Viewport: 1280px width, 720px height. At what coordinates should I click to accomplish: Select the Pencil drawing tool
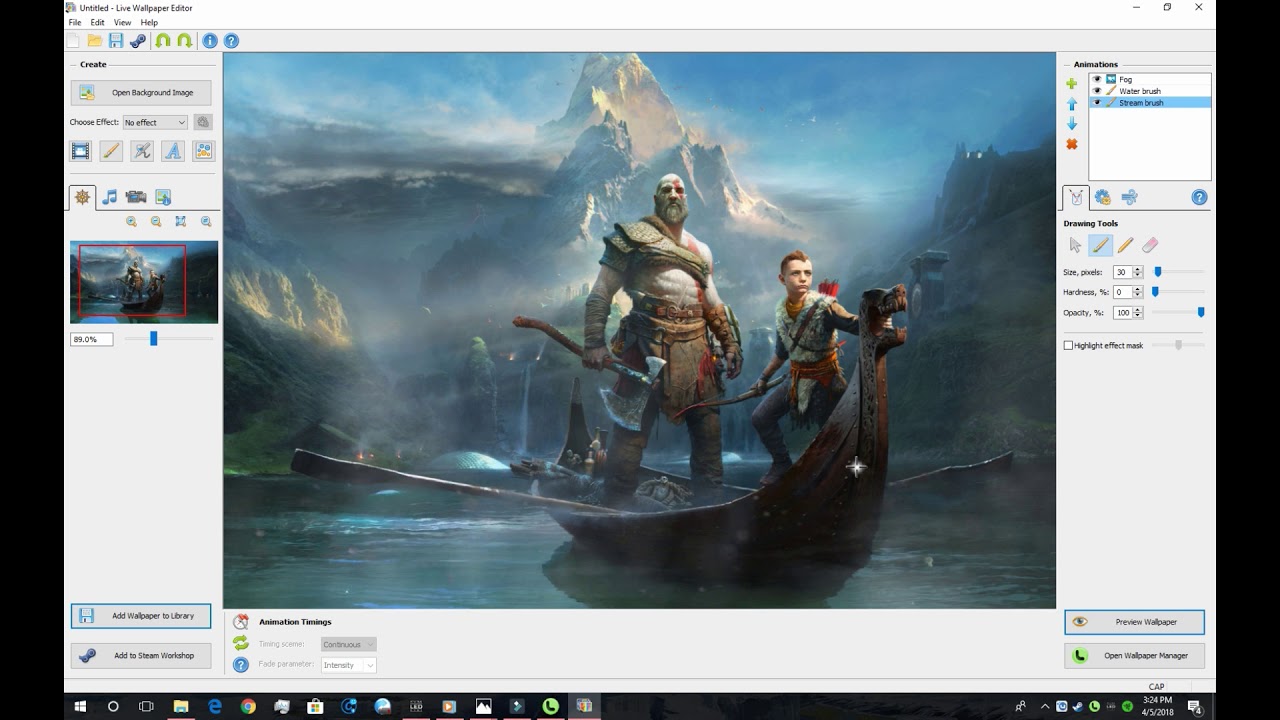click(x=1125, y=245)
